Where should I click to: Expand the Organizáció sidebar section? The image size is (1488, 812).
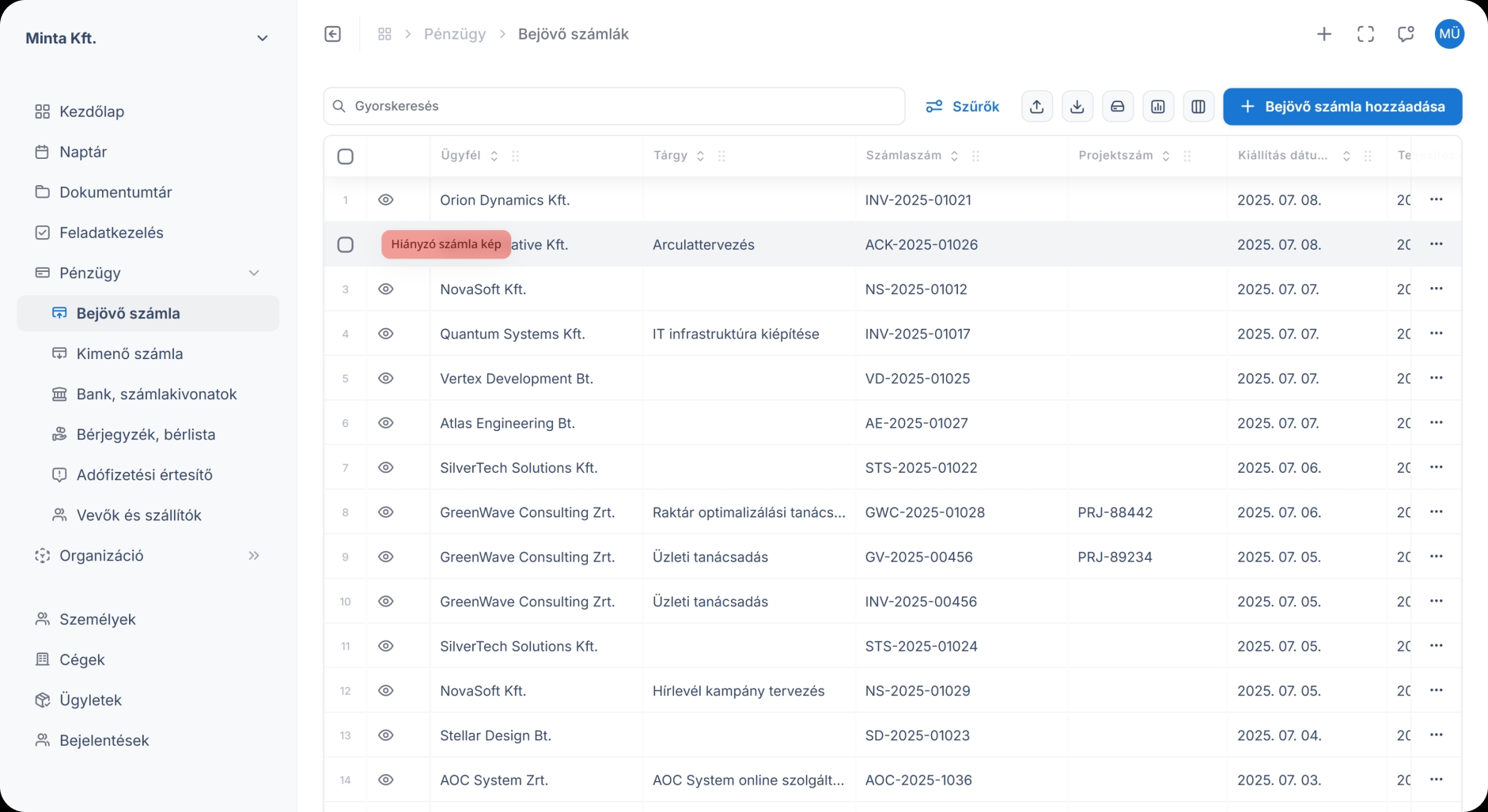(253, 556)
